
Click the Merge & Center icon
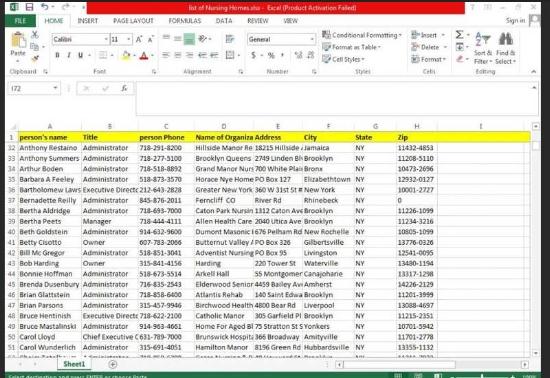point(230,55)
